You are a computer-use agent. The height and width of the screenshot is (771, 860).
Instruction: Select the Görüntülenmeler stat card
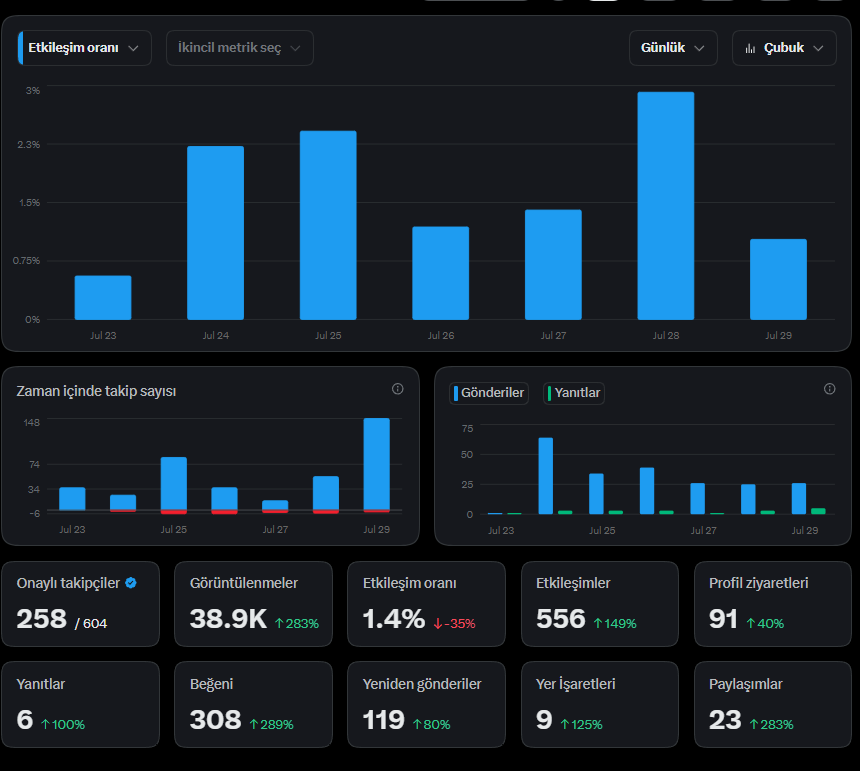pyautogui.click(x=253, y=604)
